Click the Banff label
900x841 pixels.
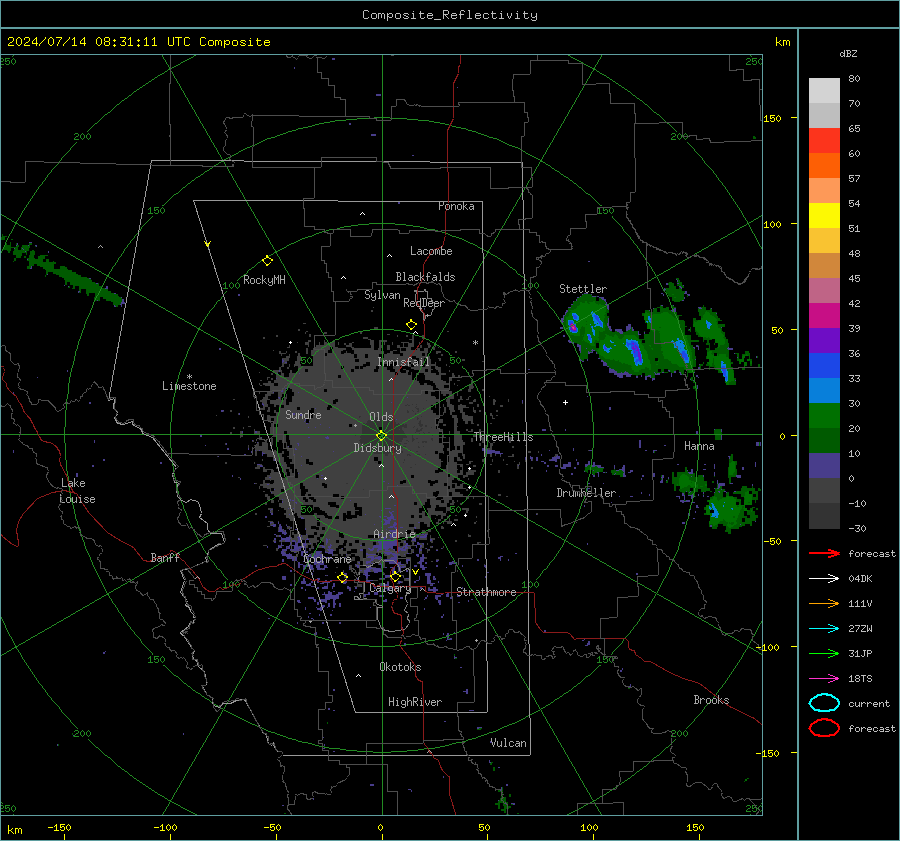[165, 557]
